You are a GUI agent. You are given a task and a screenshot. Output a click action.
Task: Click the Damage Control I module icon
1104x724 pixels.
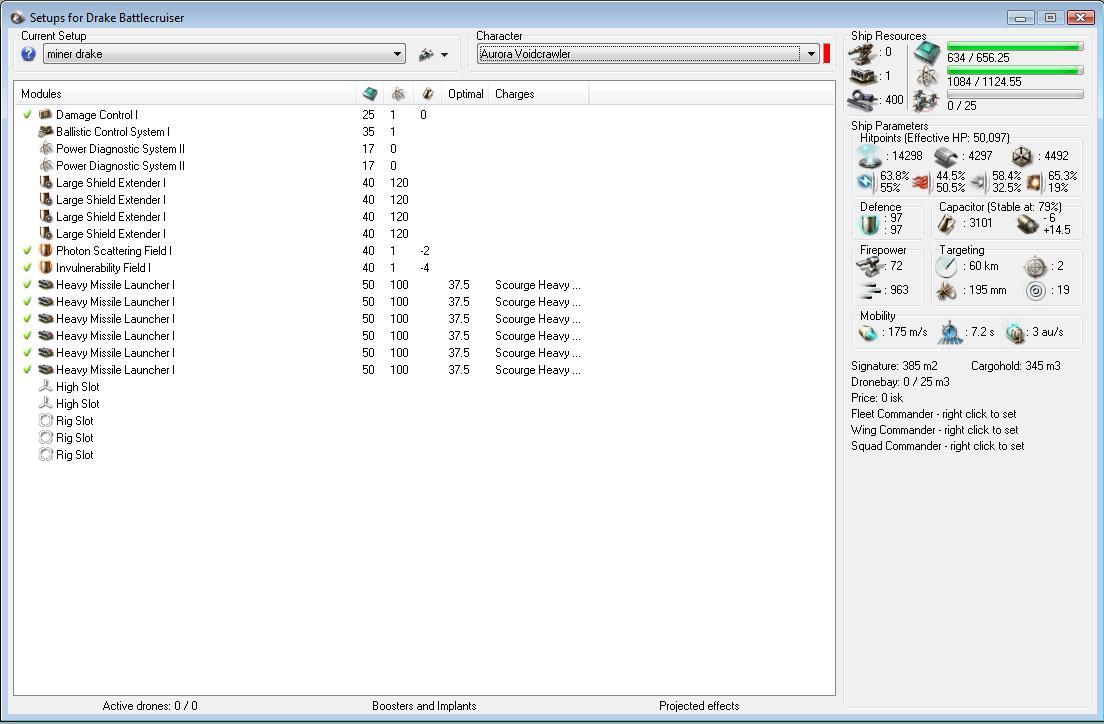pos(46,114)
